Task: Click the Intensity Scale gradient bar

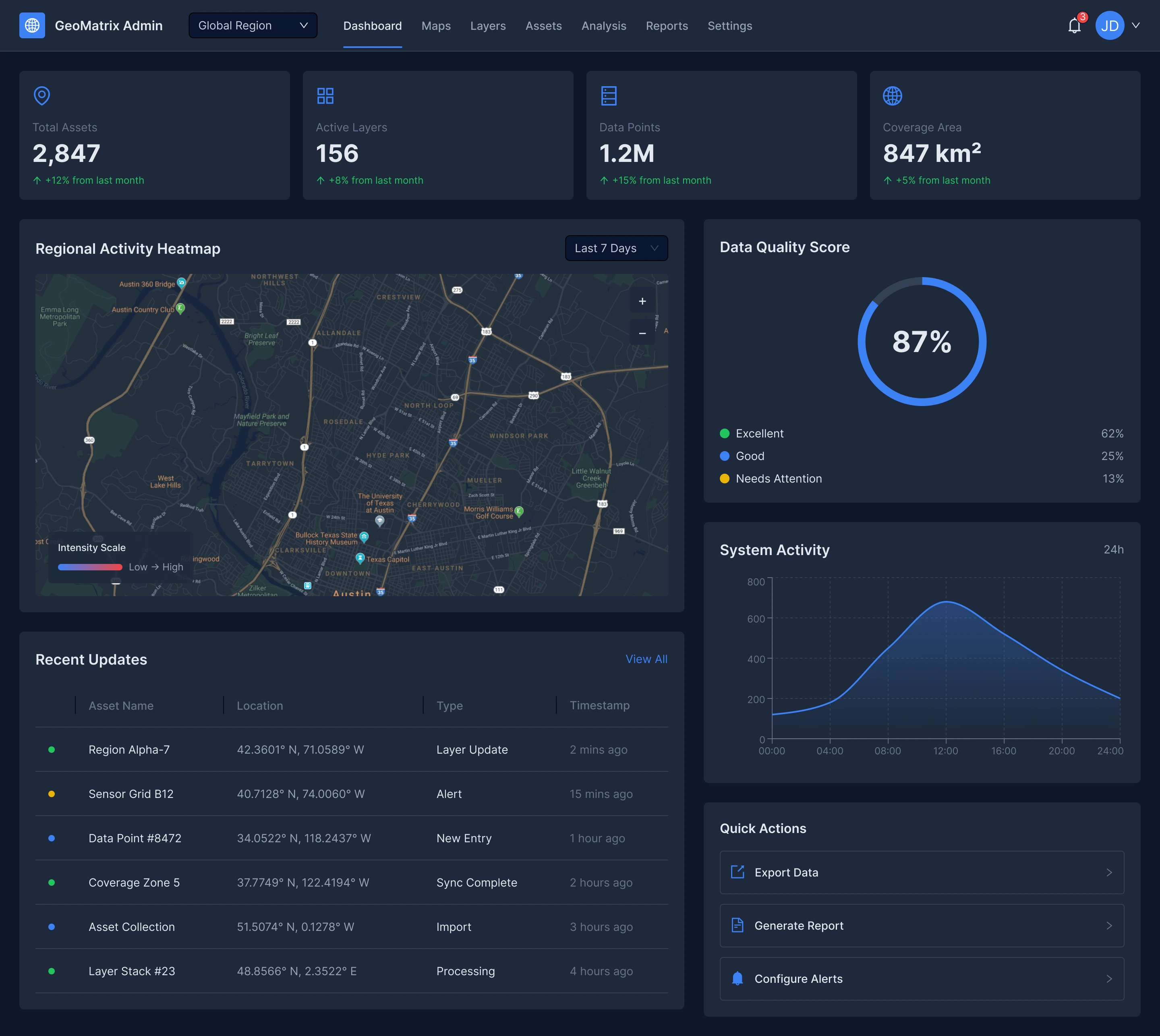Action: [x=90, y=567]
